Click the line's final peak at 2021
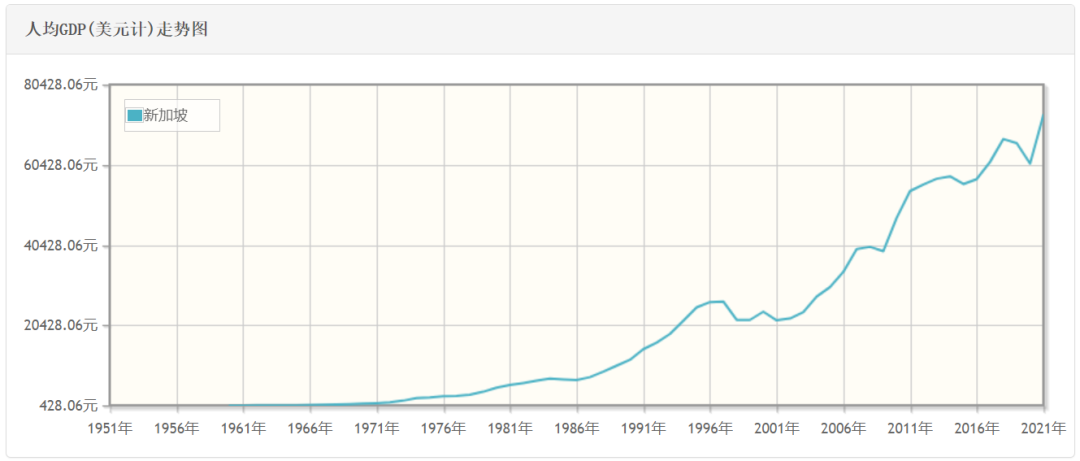Image resolution: width=1080 pixels, height=461 pixels. point(1043,116)
